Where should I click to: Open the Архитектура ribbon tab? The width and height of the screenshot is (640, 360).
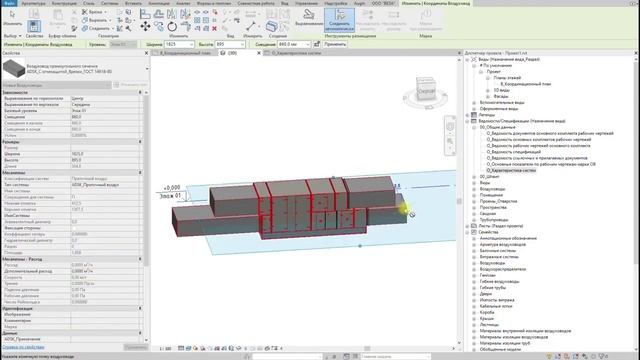[33, 3]
